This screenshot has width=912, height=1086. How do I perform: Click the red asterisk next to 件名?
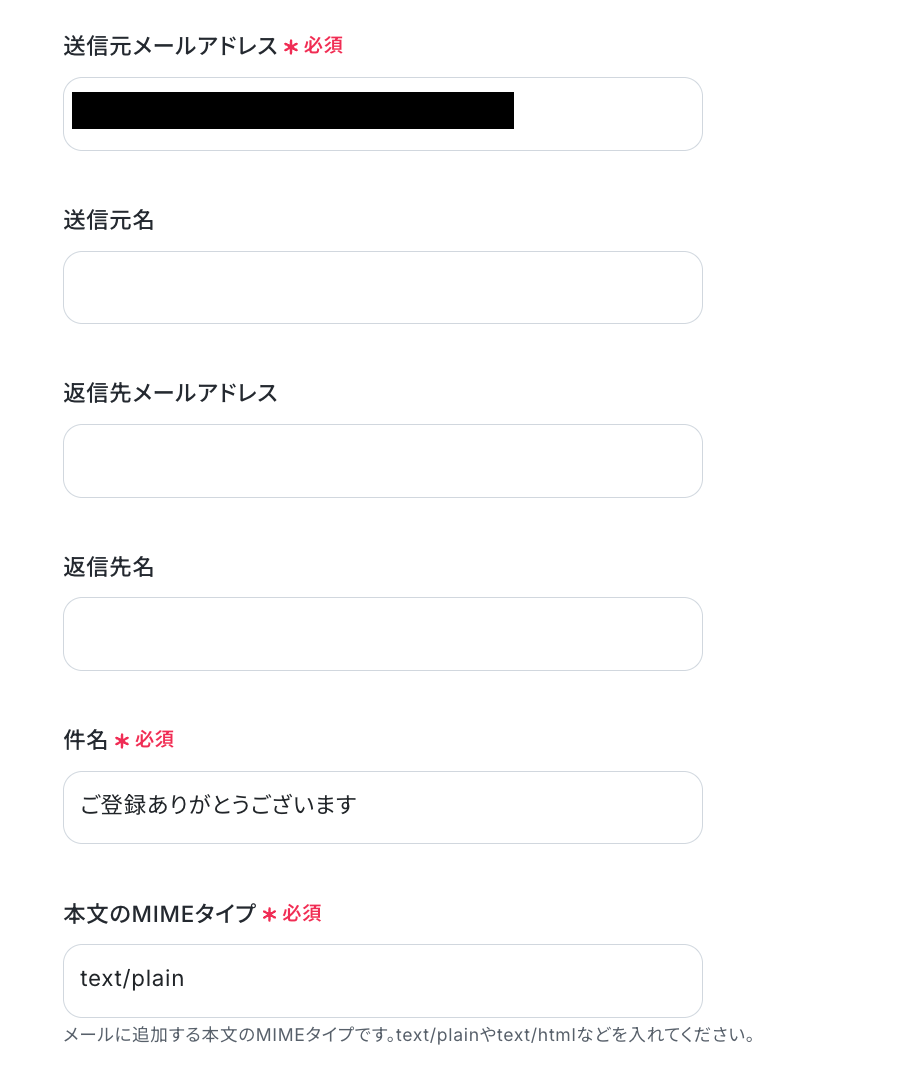coord(122,741)
